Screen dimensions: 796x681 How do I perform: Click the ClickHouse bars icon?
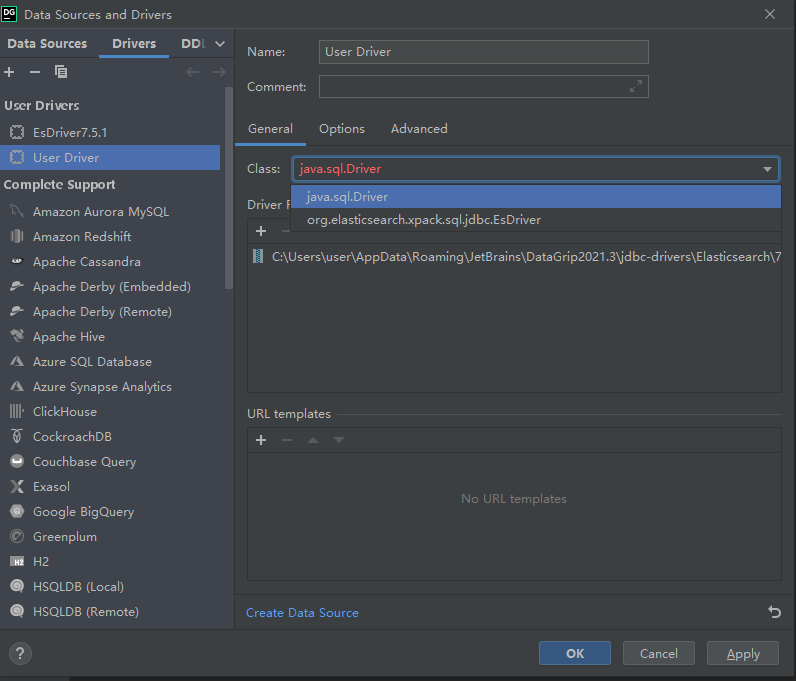coord(17,411)
